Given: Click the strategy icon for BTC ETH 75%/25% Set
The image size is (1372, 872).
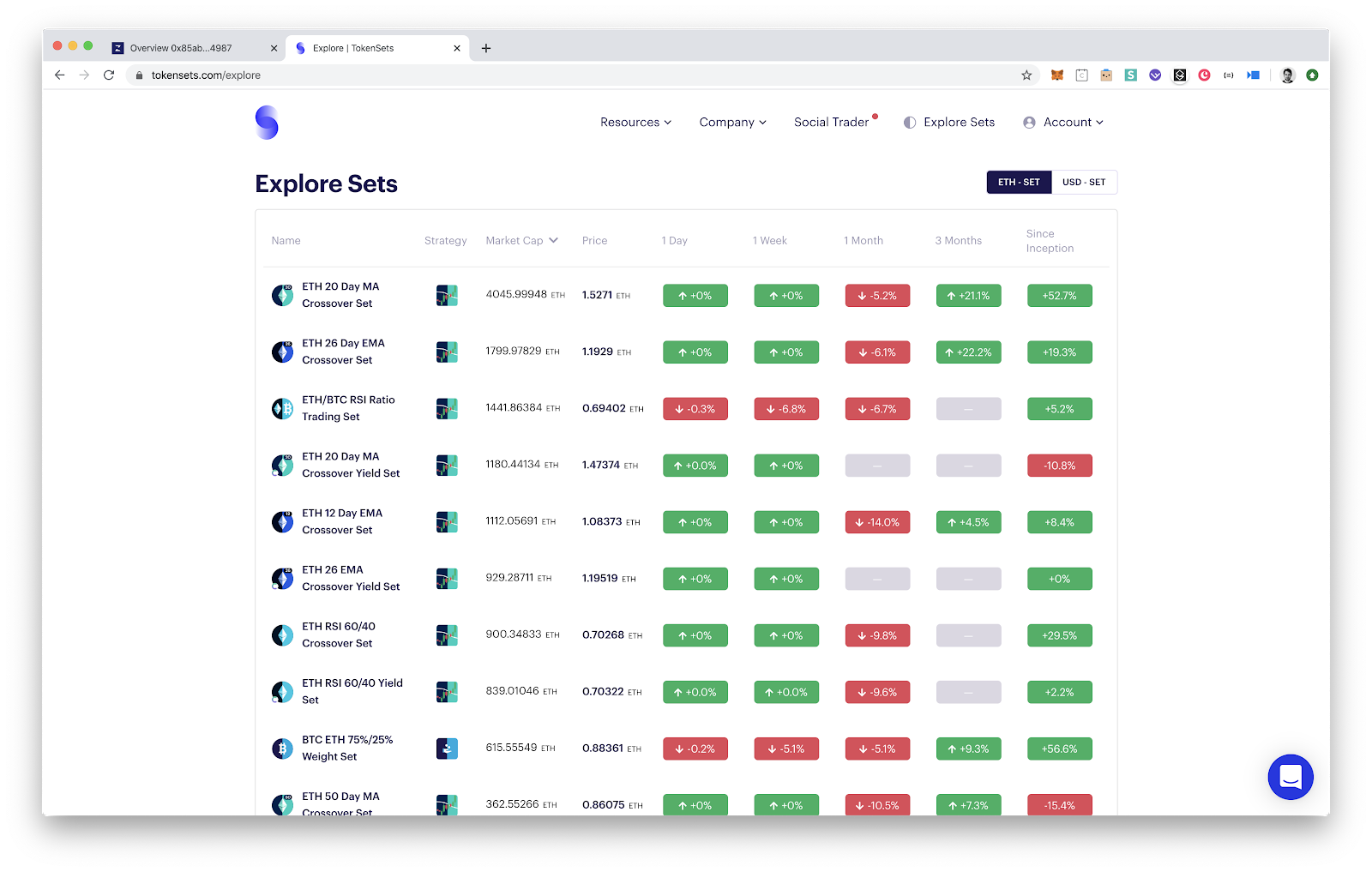Looking at the screenshot, I should (x=447, y=749).
